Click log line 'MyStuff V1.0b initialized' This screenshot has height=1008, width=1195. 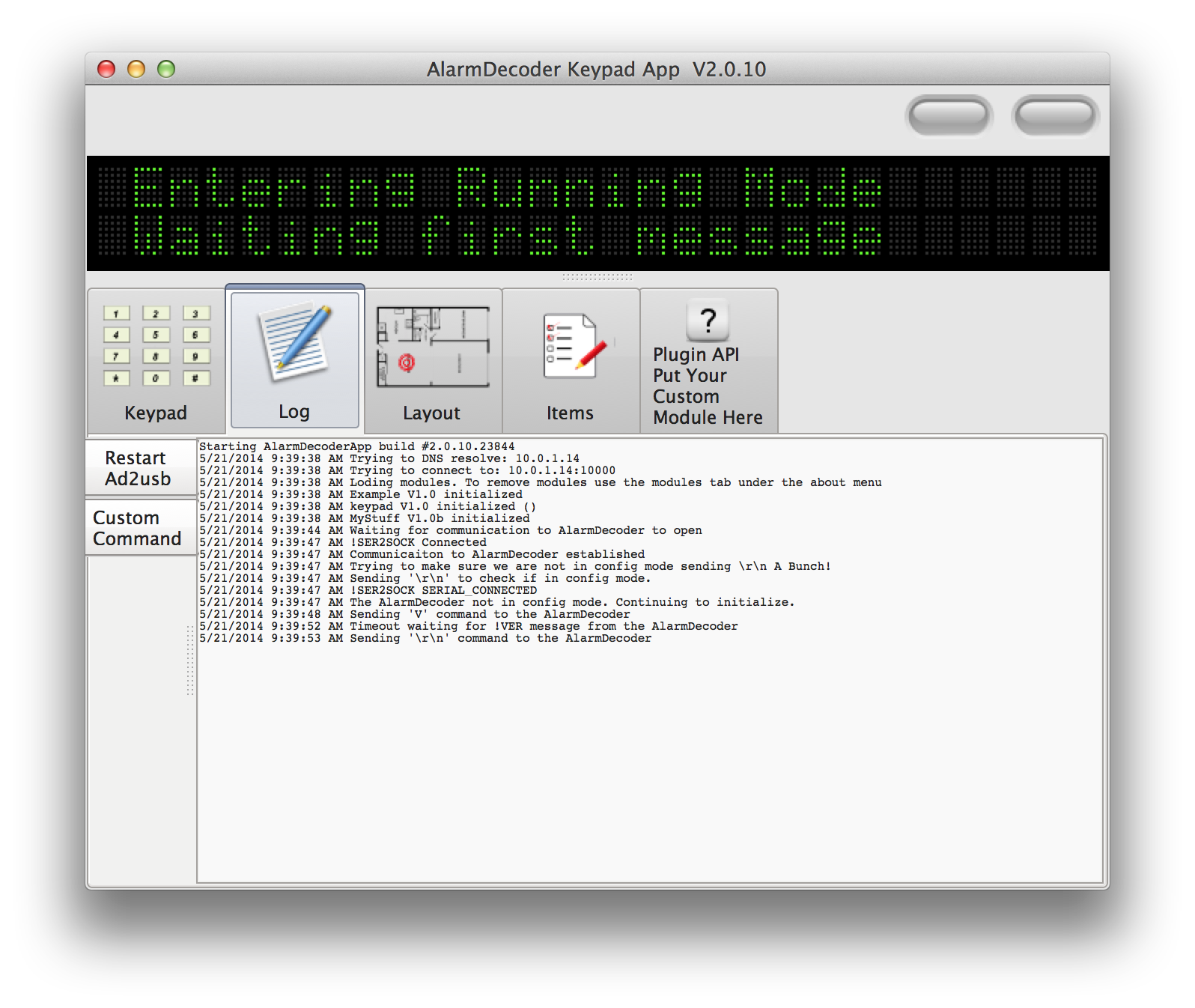[x=365, y=518]
